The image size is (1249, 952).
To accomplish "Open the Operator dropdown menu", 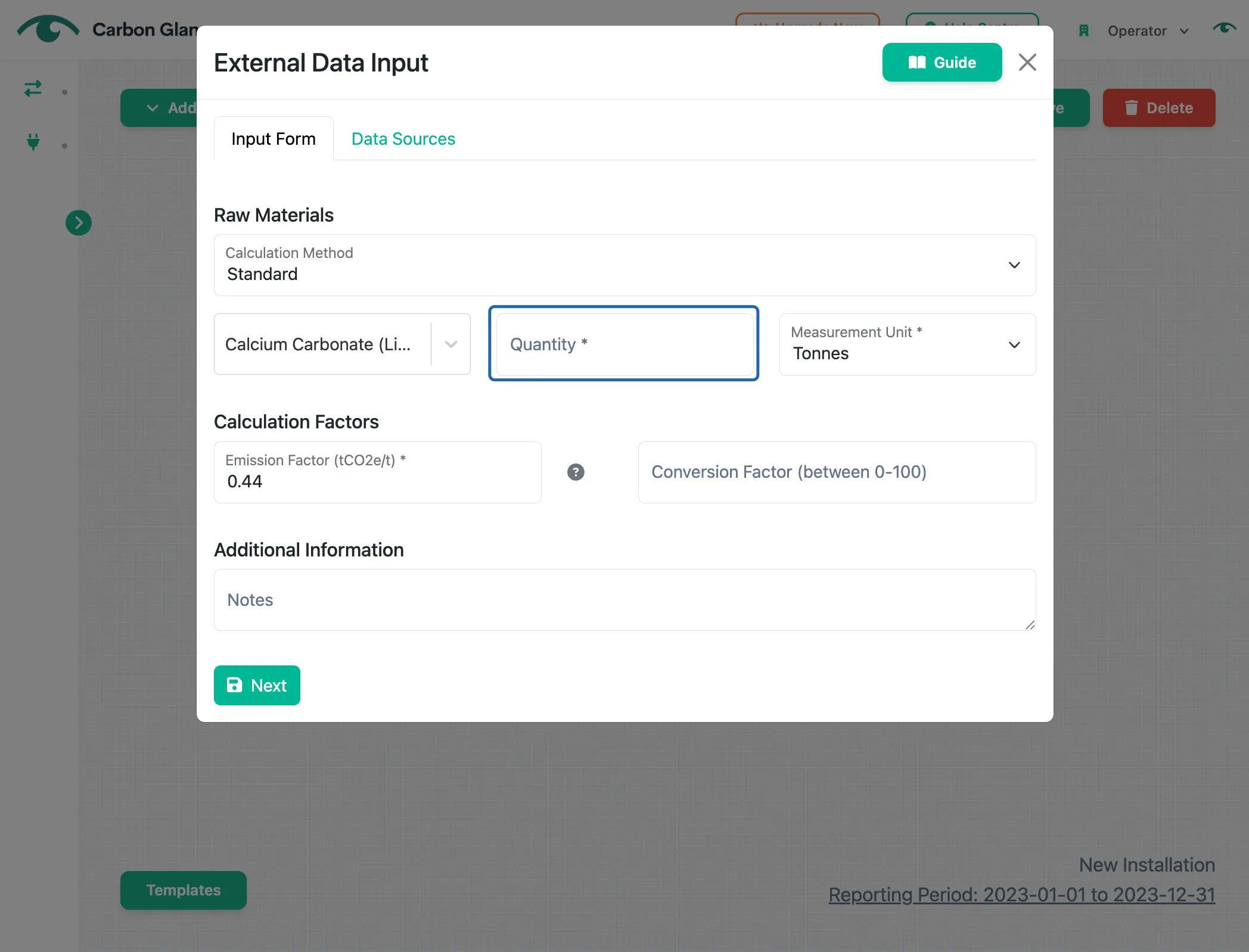I will (x=1148, y=31).
